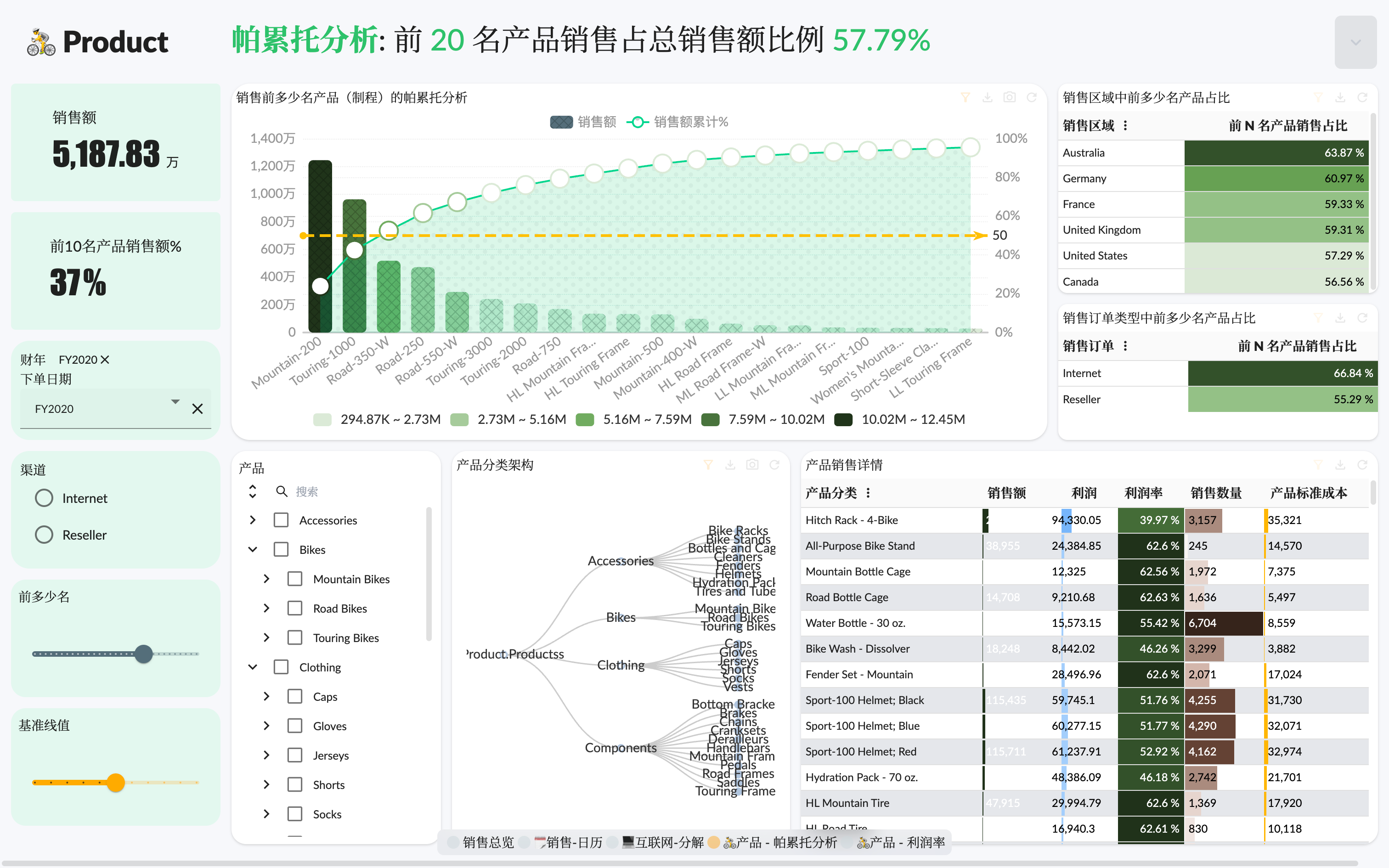Enable the Bikes category checkbox
Image resolution: width=1389 pixels, height=868 pixels.
tap(282, 549)
